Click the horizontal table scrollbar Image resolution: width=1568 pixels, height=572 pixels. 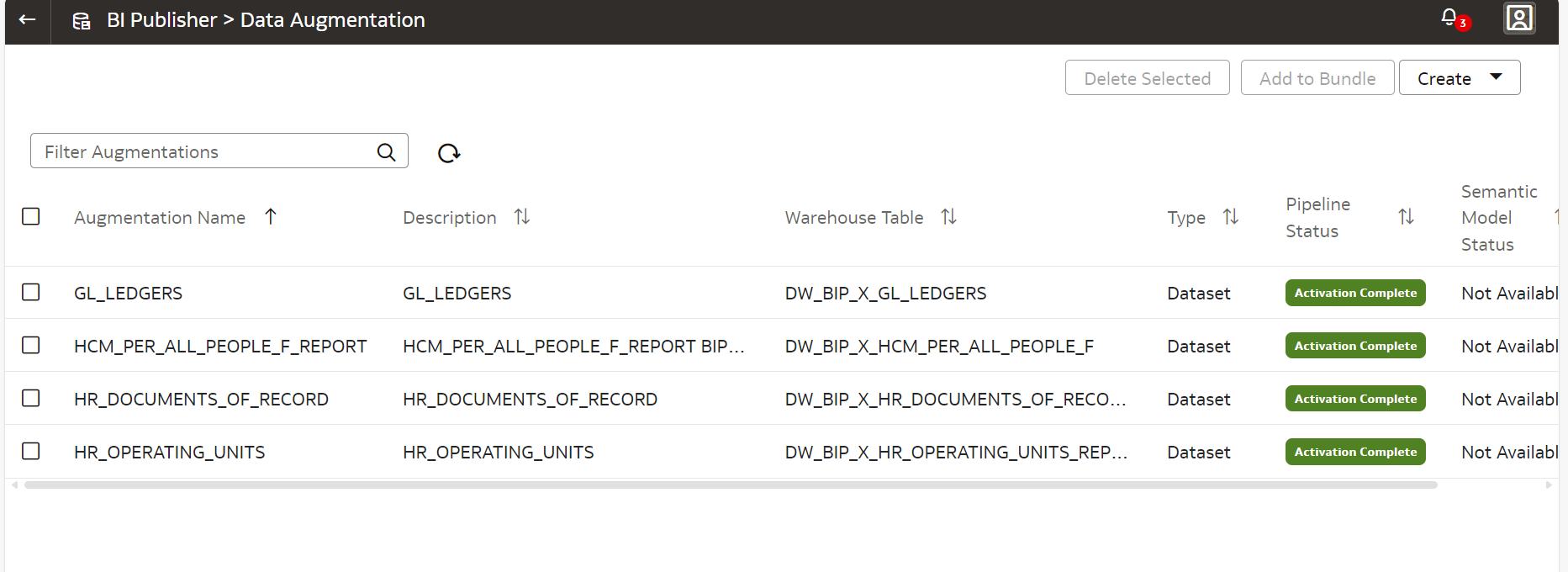point(731,485)
